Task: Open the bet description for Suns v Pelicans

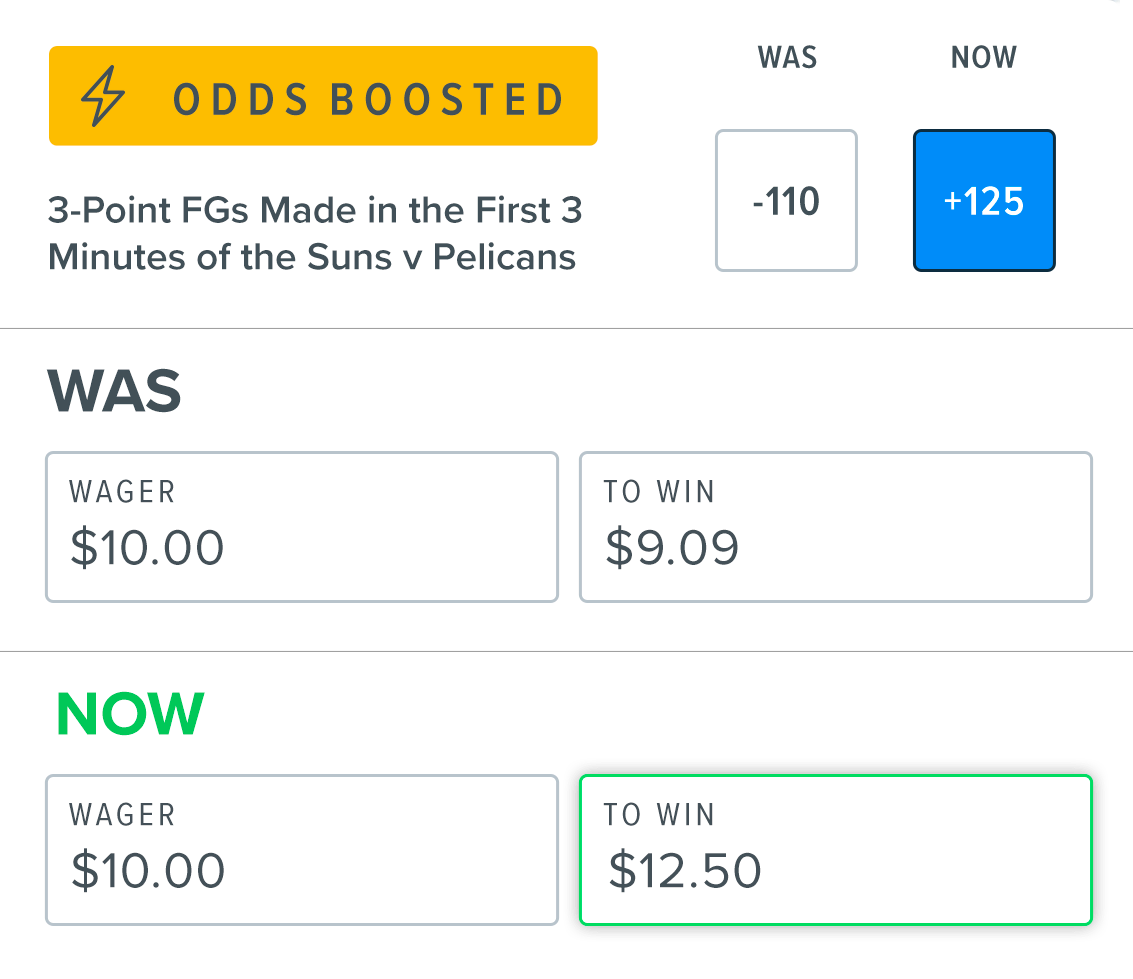Action: click(x=314, y=233)
